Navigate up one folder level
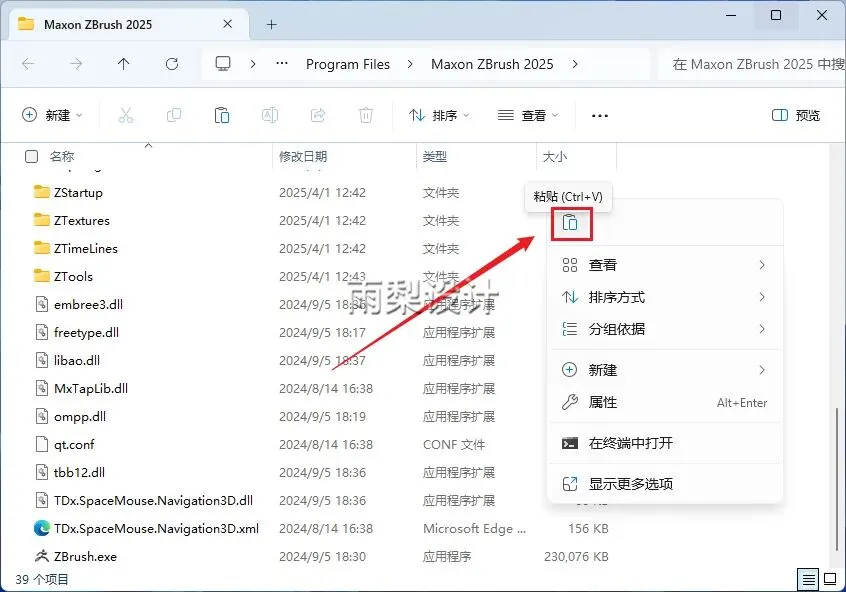The height and width of the screenshot is (592, 846). [x=124, y=64]
